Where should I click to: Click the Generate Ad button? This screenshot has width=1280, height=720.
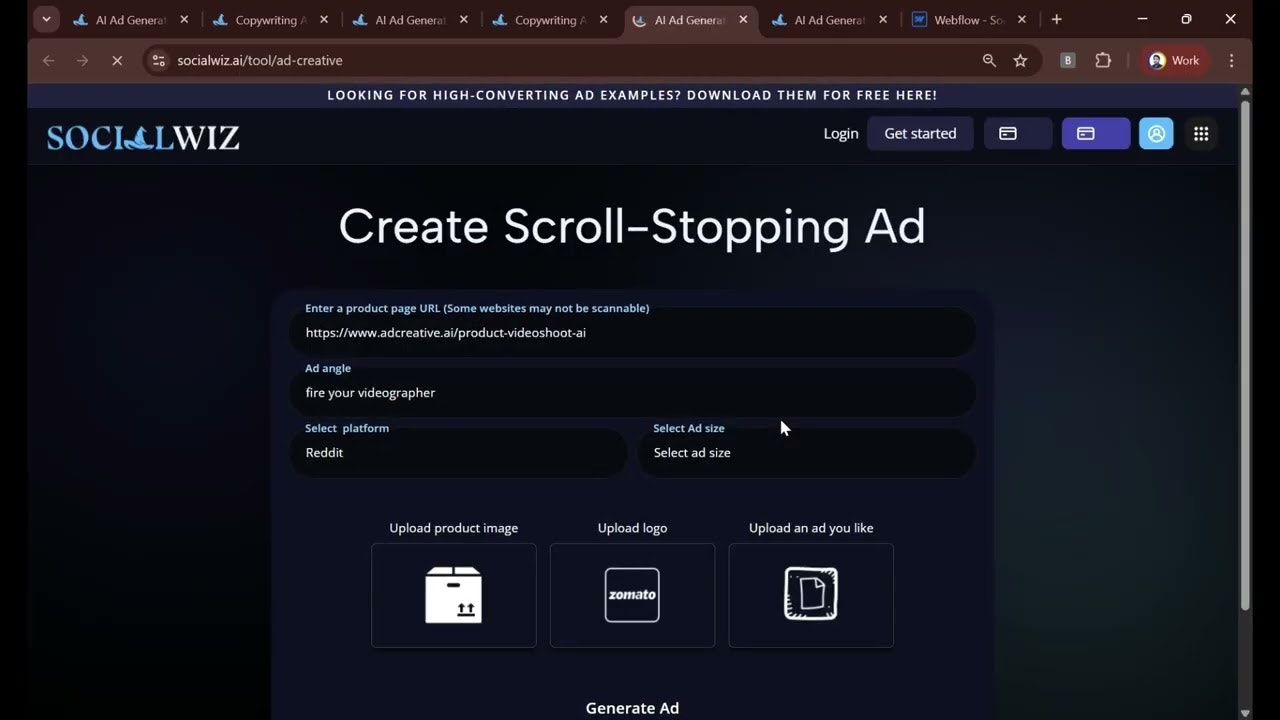coord(632,707)
